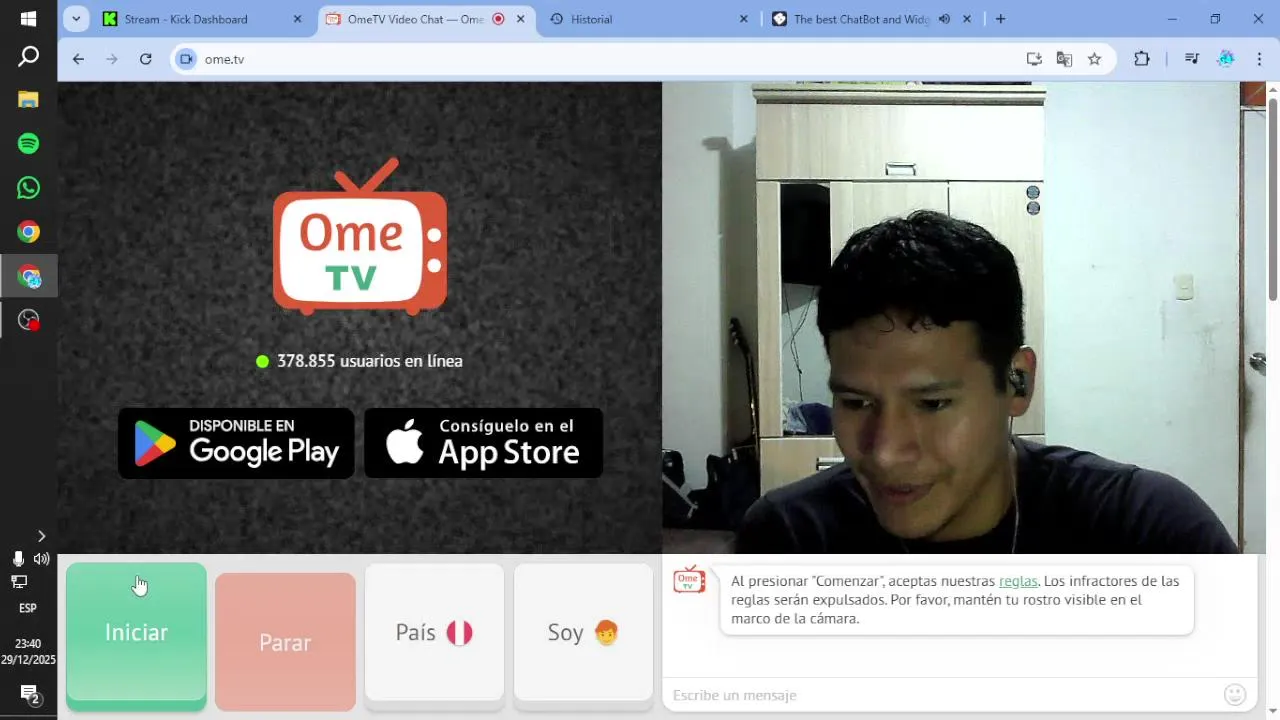Go back to the previous page
The image size is (1280, 720).
(x=78, y=59)
